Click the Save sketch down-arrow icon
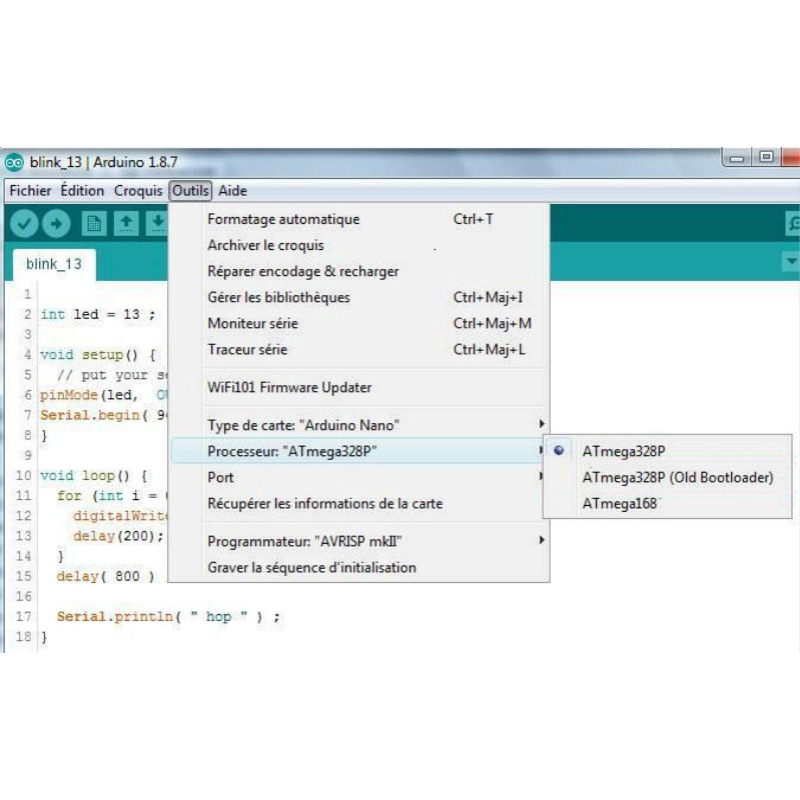 [x=157, y=224]
